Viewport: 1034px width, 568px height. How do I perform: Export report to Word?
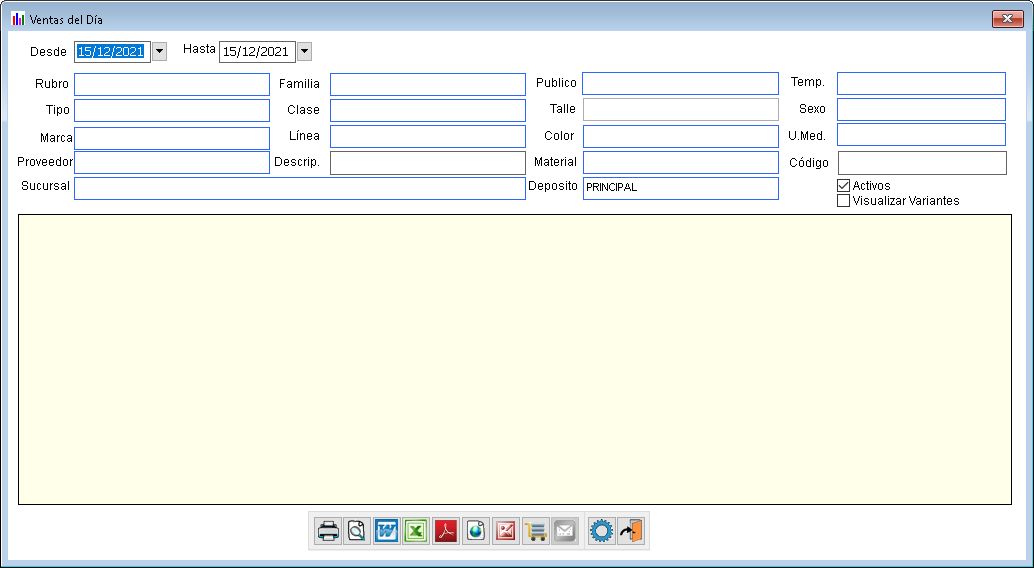click(386, 531)
